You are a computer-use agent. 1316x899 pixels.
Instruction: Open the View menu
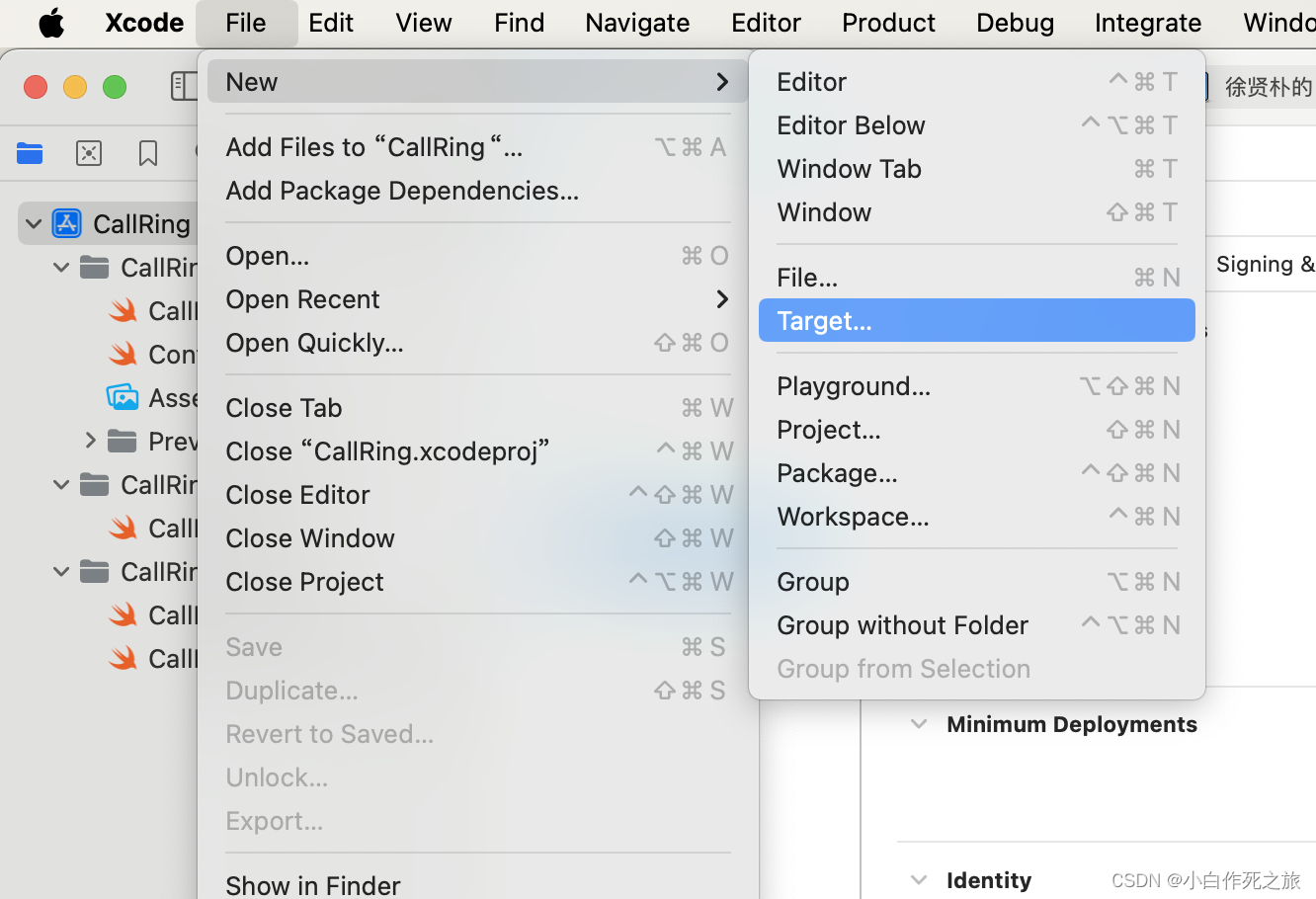[424, 22]
